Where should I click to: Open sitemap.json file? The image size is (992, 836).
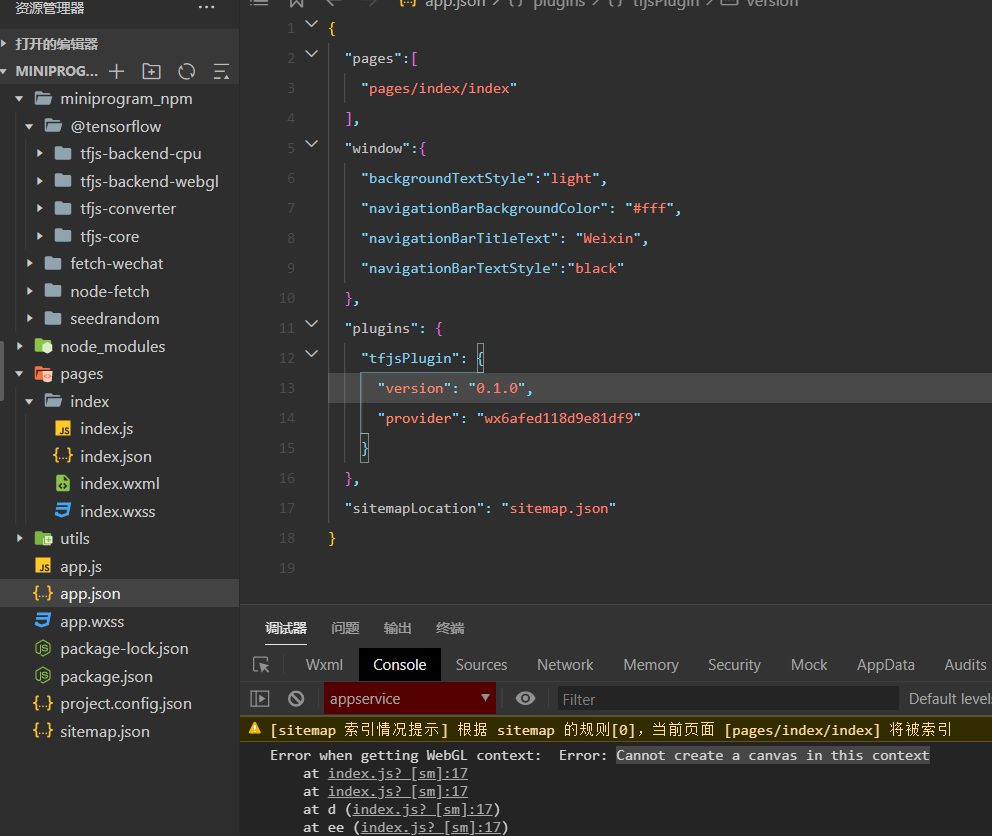[x=105, y=732]
